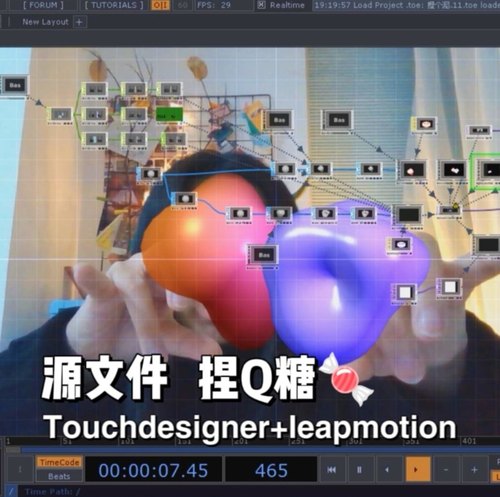
Task: Click the timecode display 00:00:07.45
Action: tap(153, 470)
